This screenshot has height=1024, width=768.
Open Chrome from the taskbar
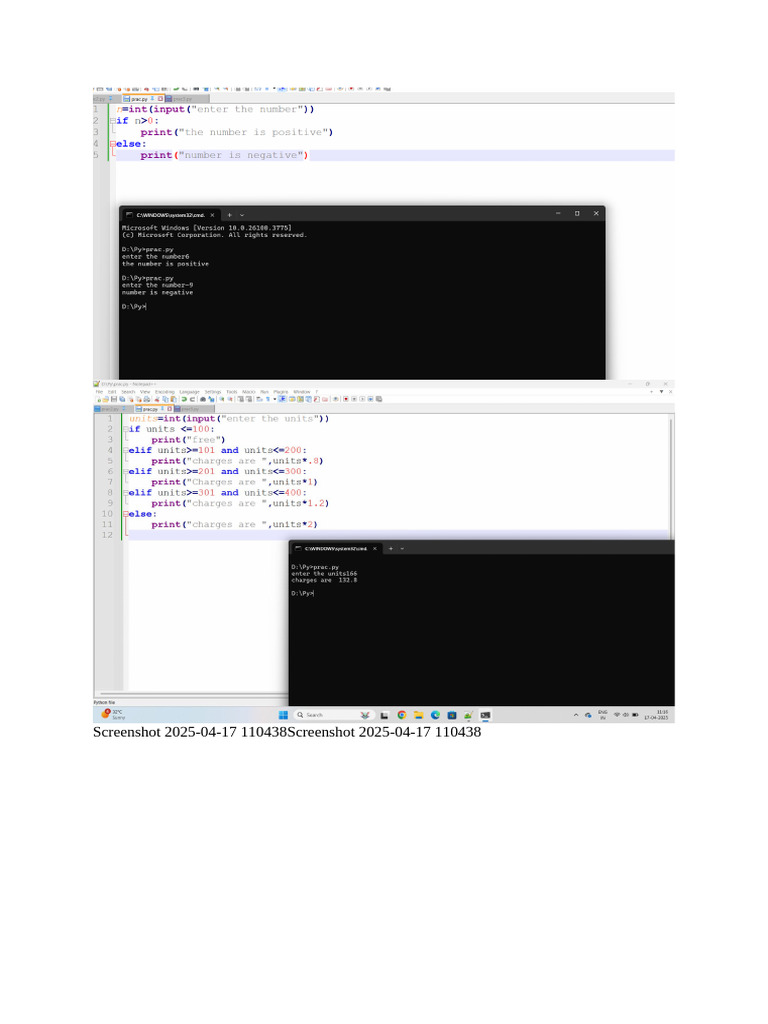pos(402,715)
